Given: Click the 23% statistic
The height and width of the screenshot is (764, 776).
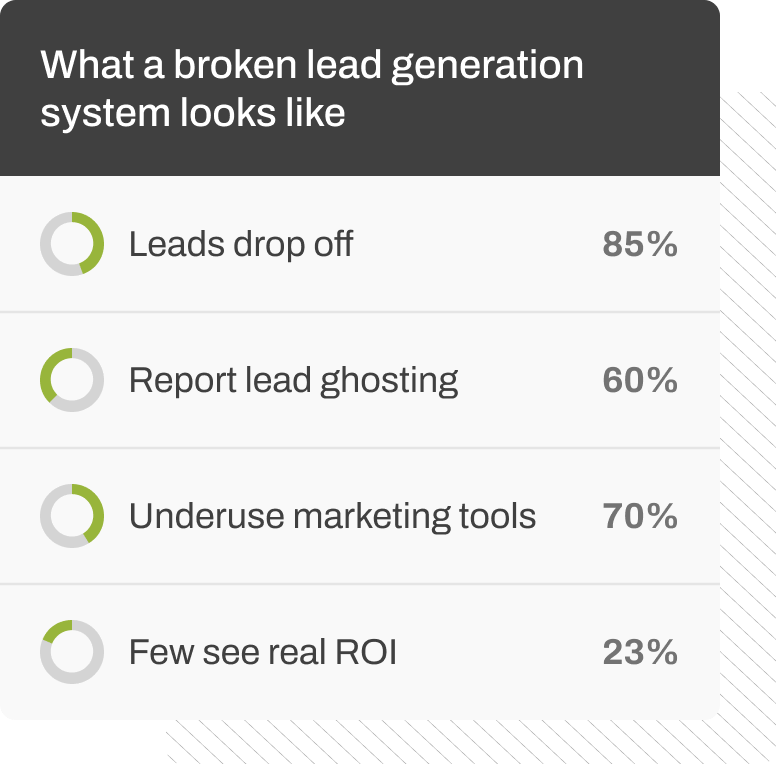Looking at the screenshot, I should (x=640, y=652).
